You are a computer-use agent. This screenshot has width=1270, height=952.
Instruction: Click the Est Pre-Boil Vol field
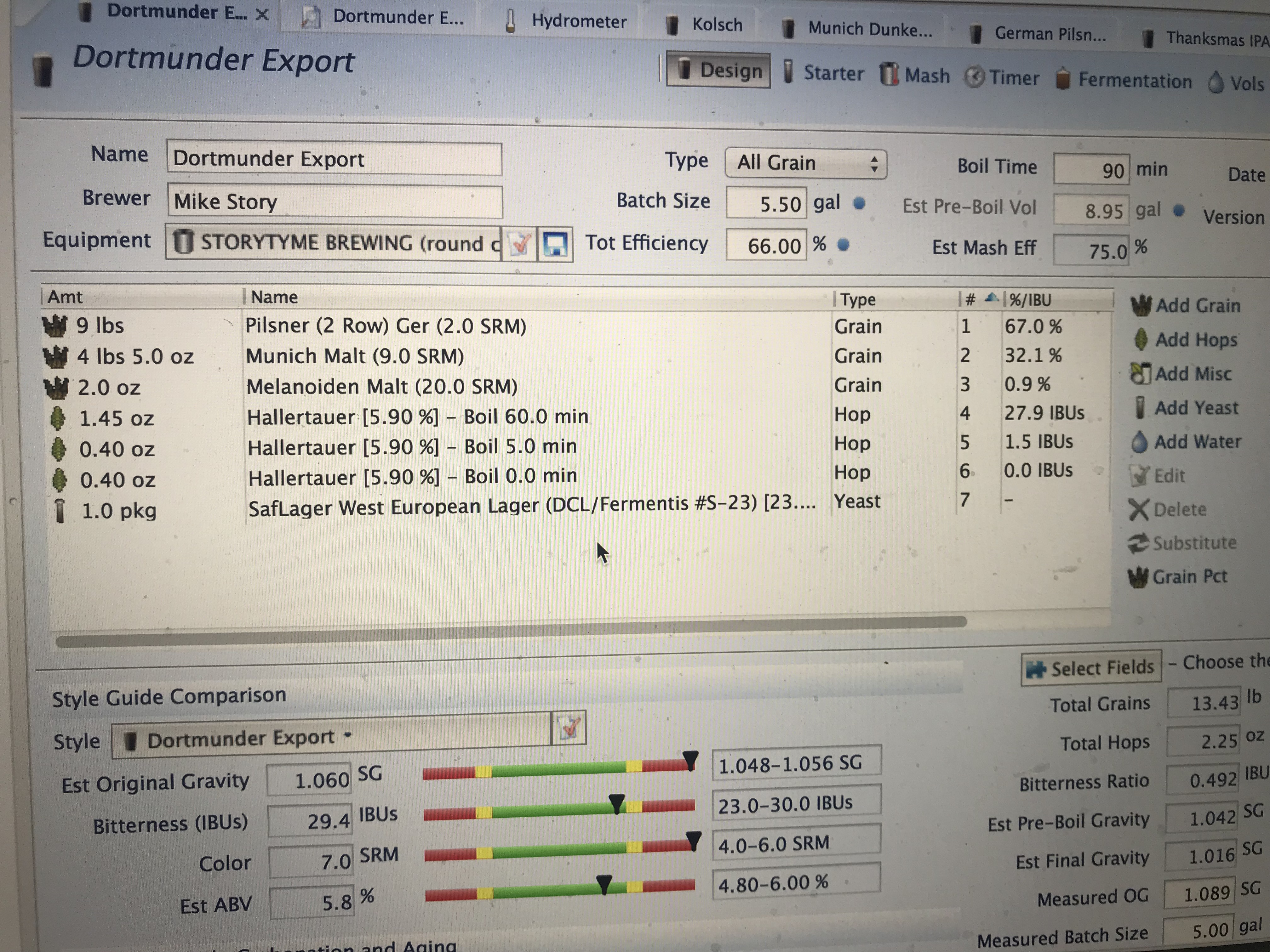tap(1091, 210)
